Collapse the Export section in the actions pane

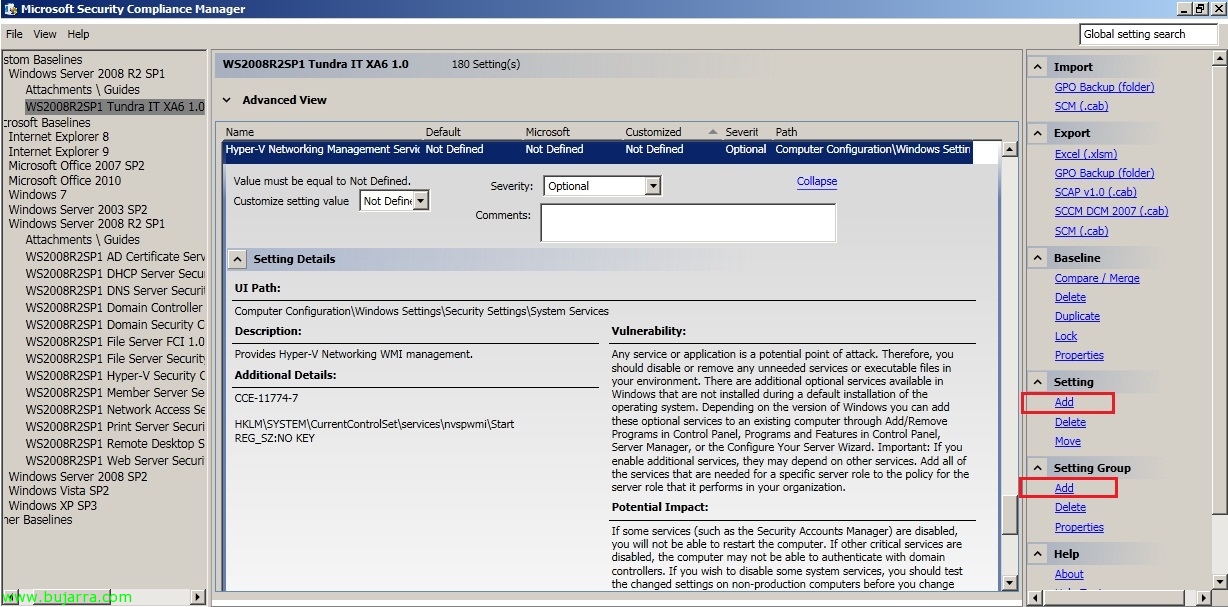pyautogui.click(x=1037, y=133)
